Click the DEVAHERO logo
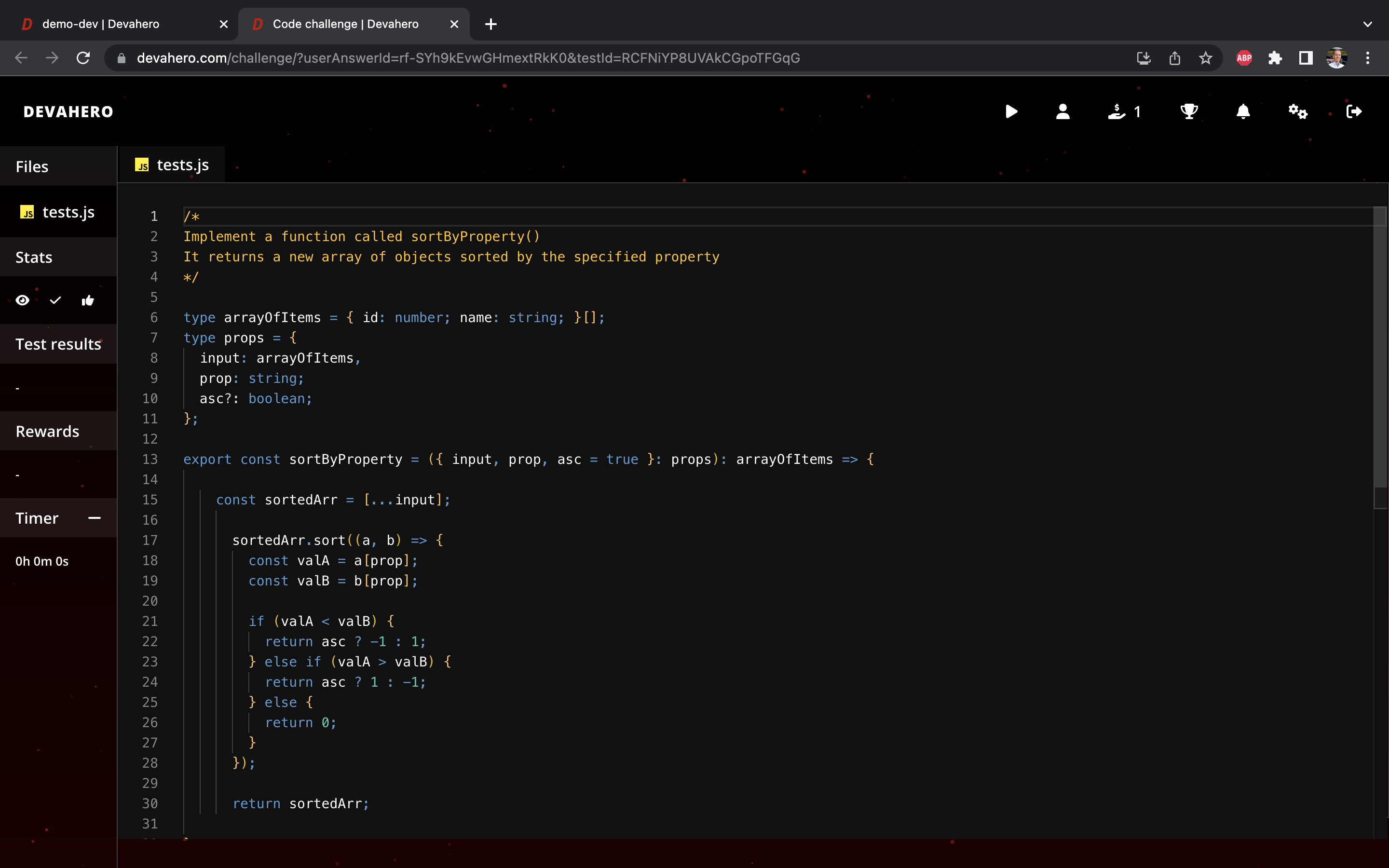Viewport: 1389px width, 868px height. (68, 111)
